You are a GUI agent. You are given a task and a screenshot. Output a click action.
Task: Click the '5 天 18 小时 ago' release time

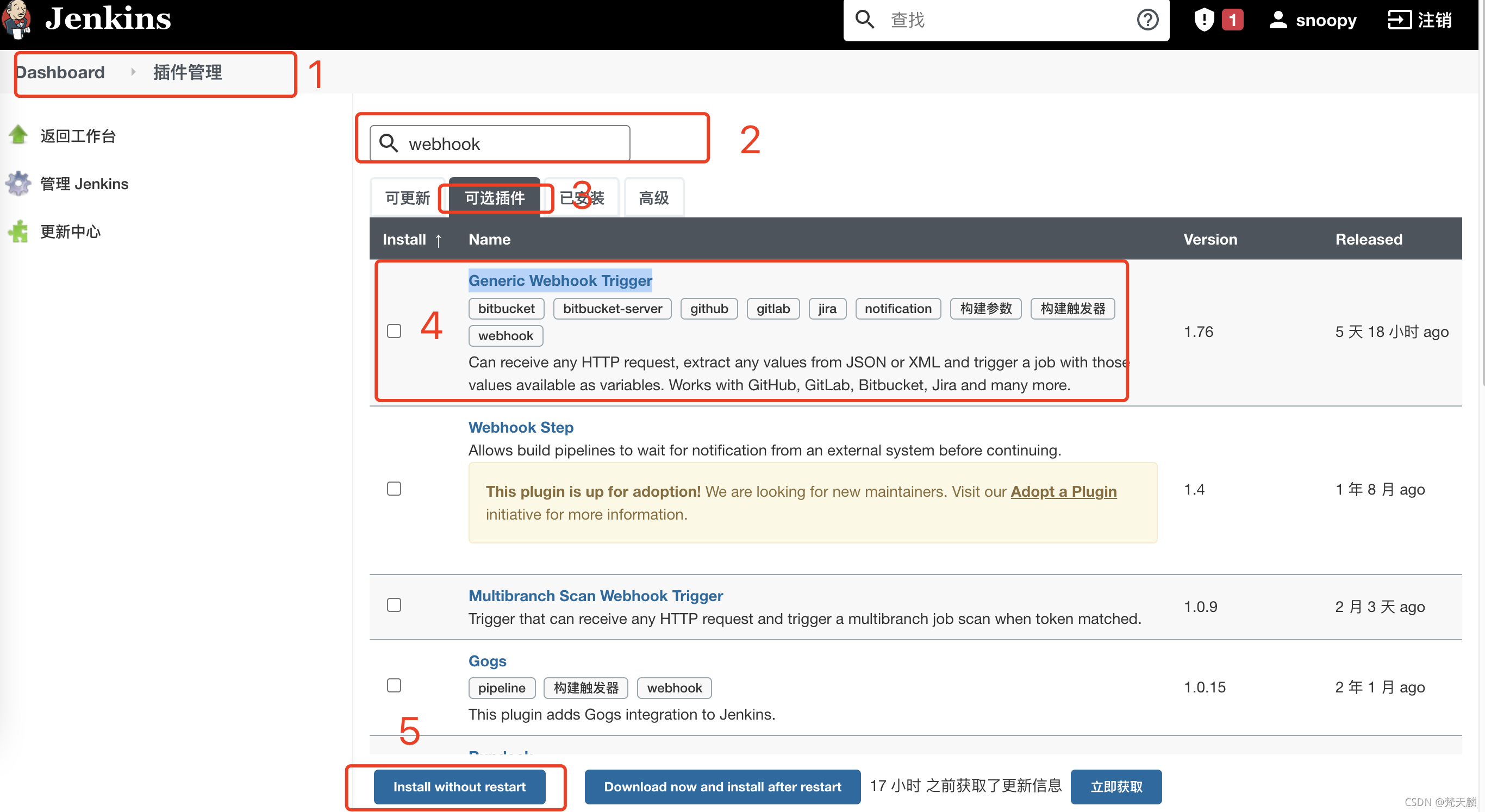click(1392, 332)
